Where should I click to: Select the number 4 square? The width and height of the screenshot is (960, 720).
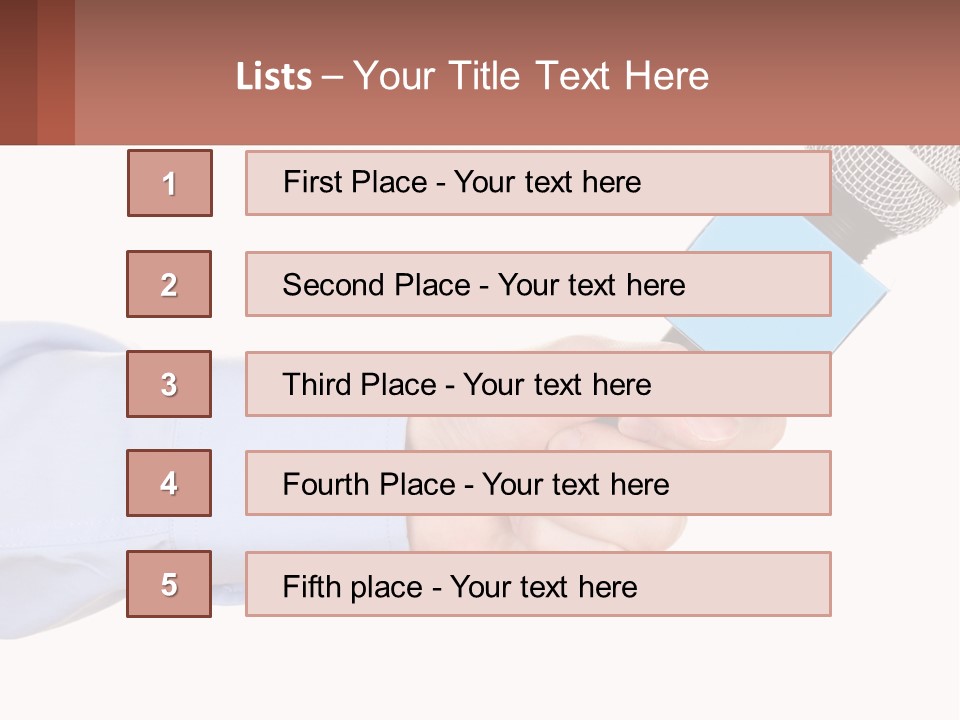coord(169,483)
